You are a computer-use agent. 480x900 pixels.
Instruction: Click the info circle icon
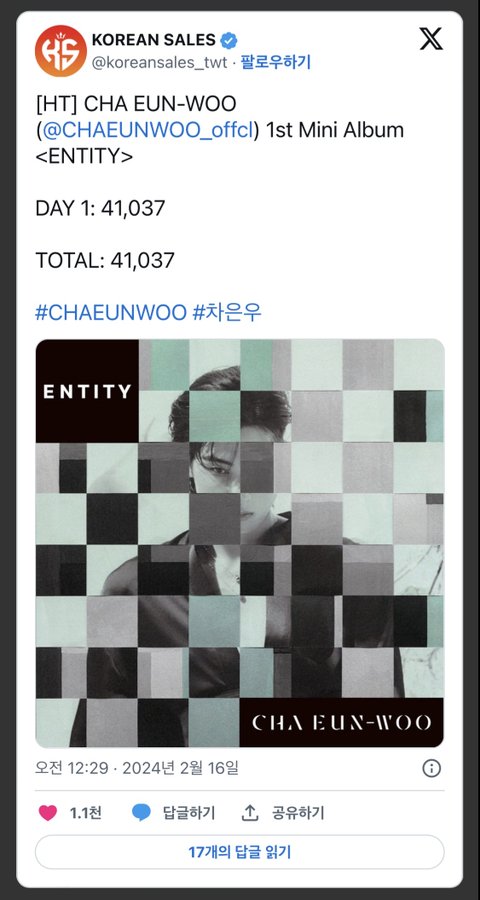point(431,768)
